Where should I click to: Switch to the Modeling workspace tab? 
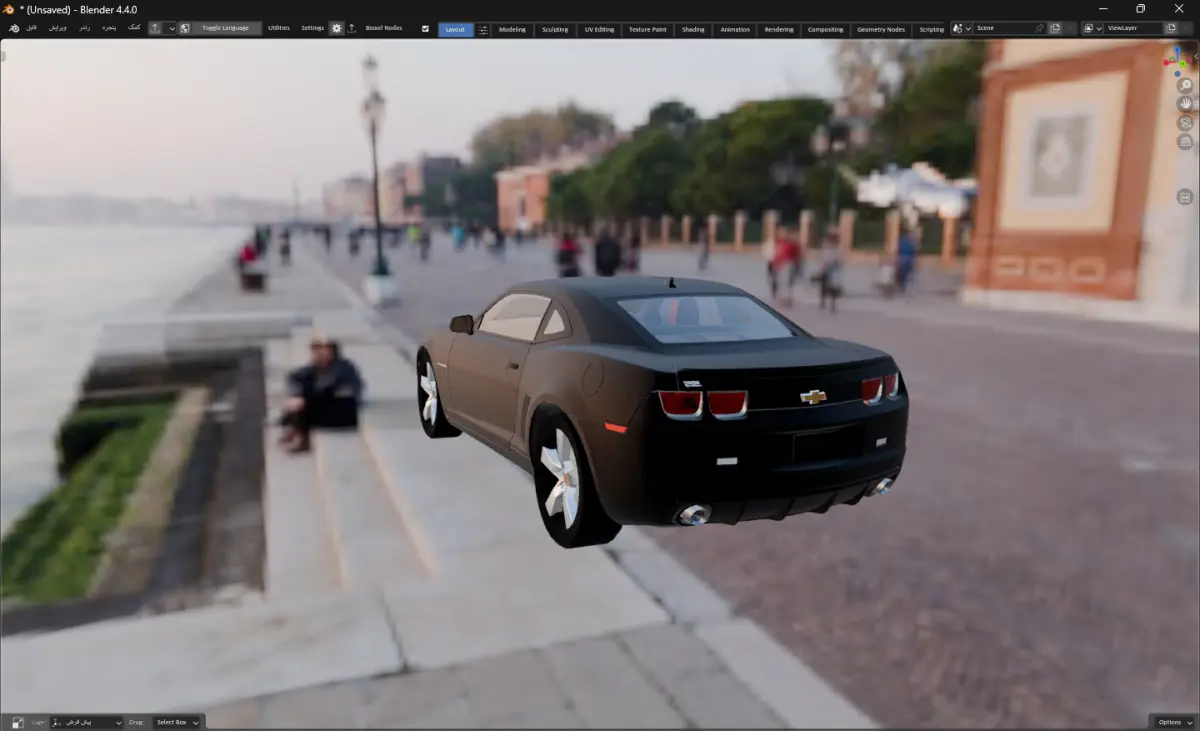[x=512, y=30]
